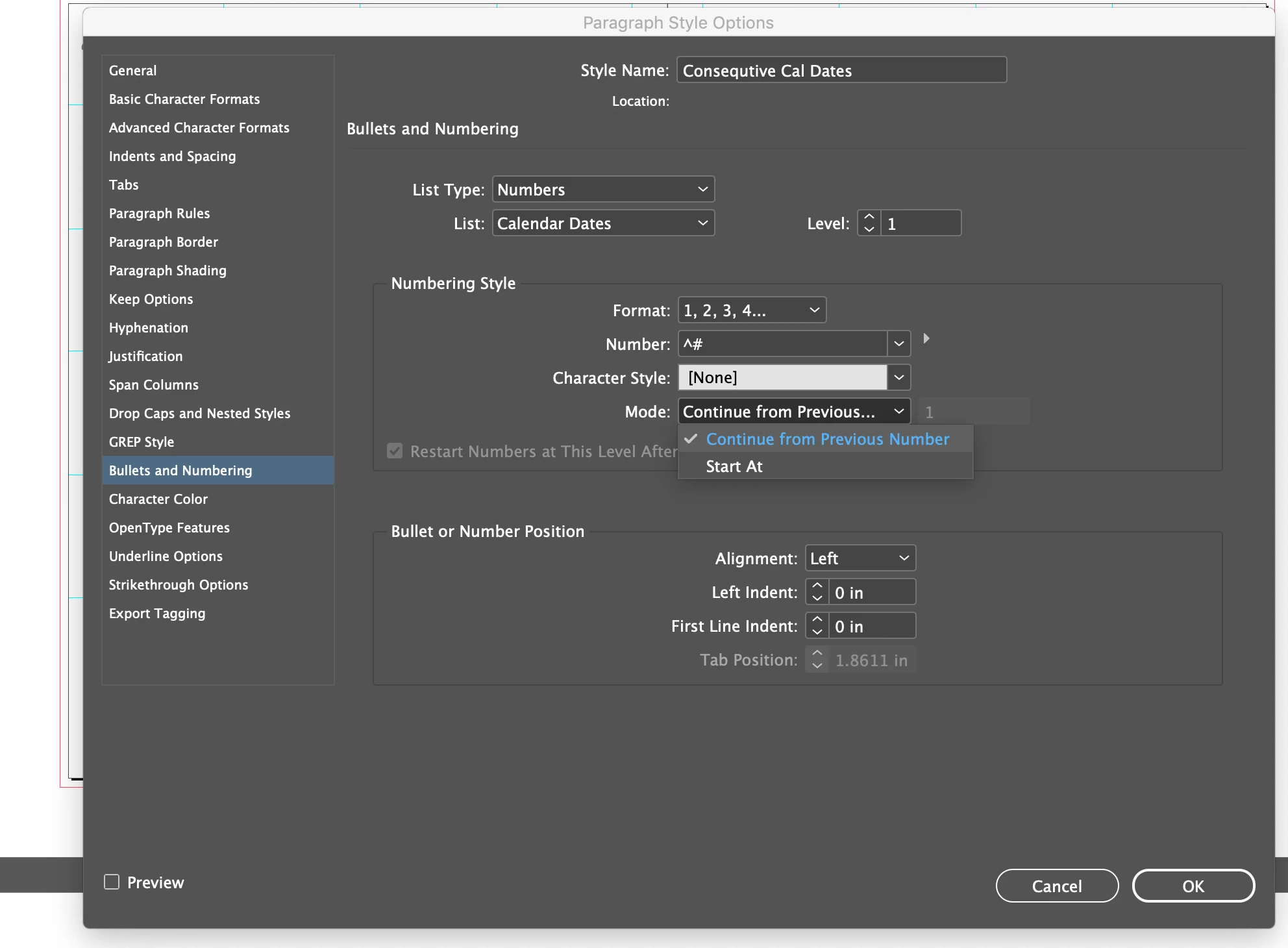Open the Character Style dropdown arrow
The height and width of the screenshot is (948, 1288).
click(x=898, y=377)
